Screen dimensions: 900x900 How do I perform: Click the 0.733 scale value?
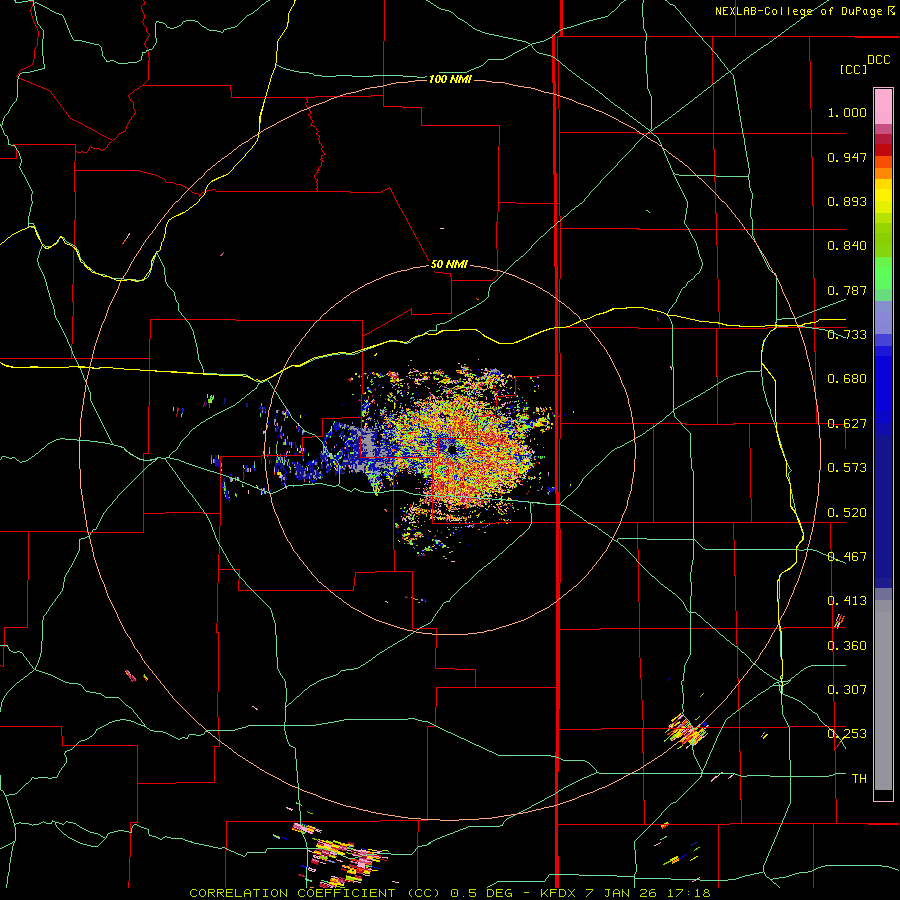coord(847,334)
